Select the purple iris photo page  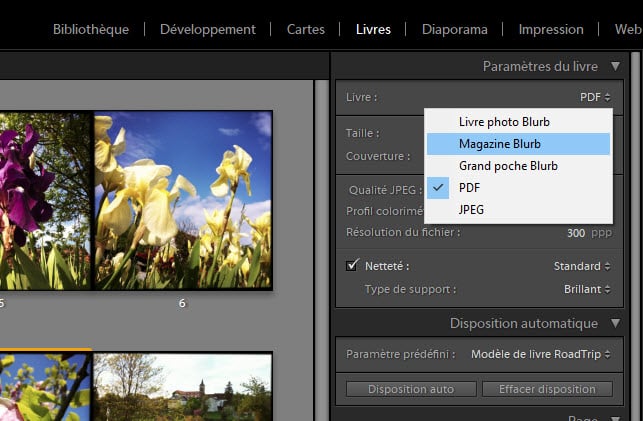(45, 200)
